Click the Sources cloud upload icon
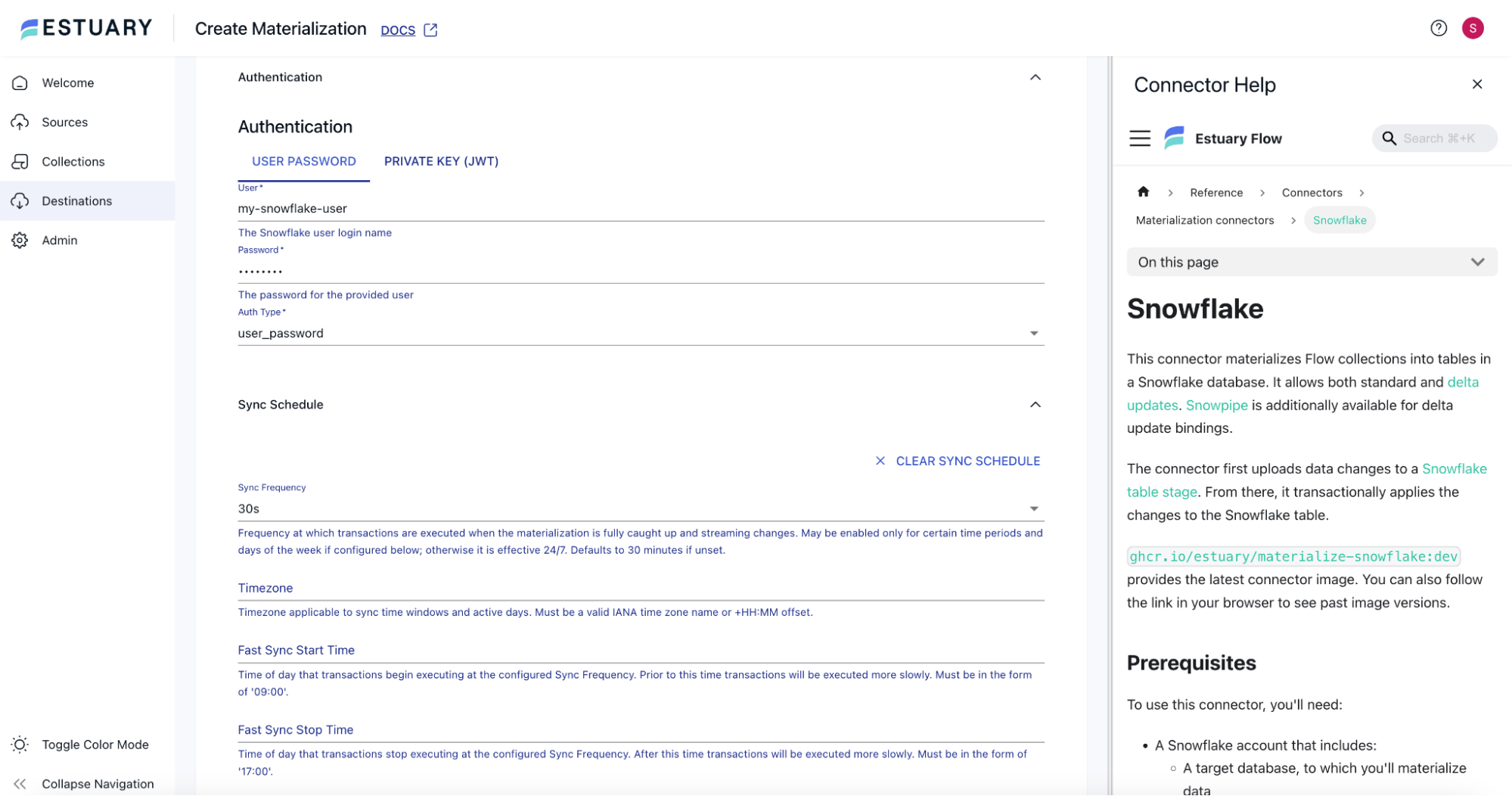Image resolution: width=1512 pixels, height=796 pixels. coord(20,123)
